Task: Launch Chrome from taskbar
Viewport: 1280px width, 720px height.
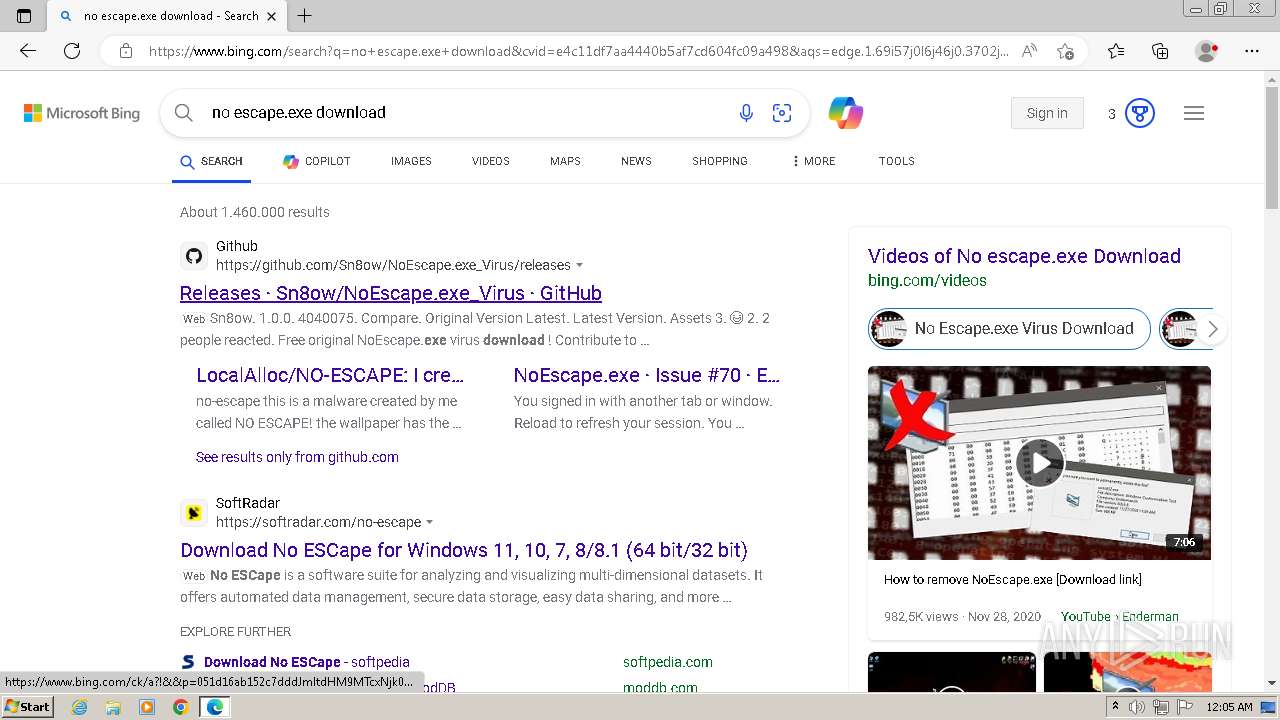Action: (x=180, y=707)
